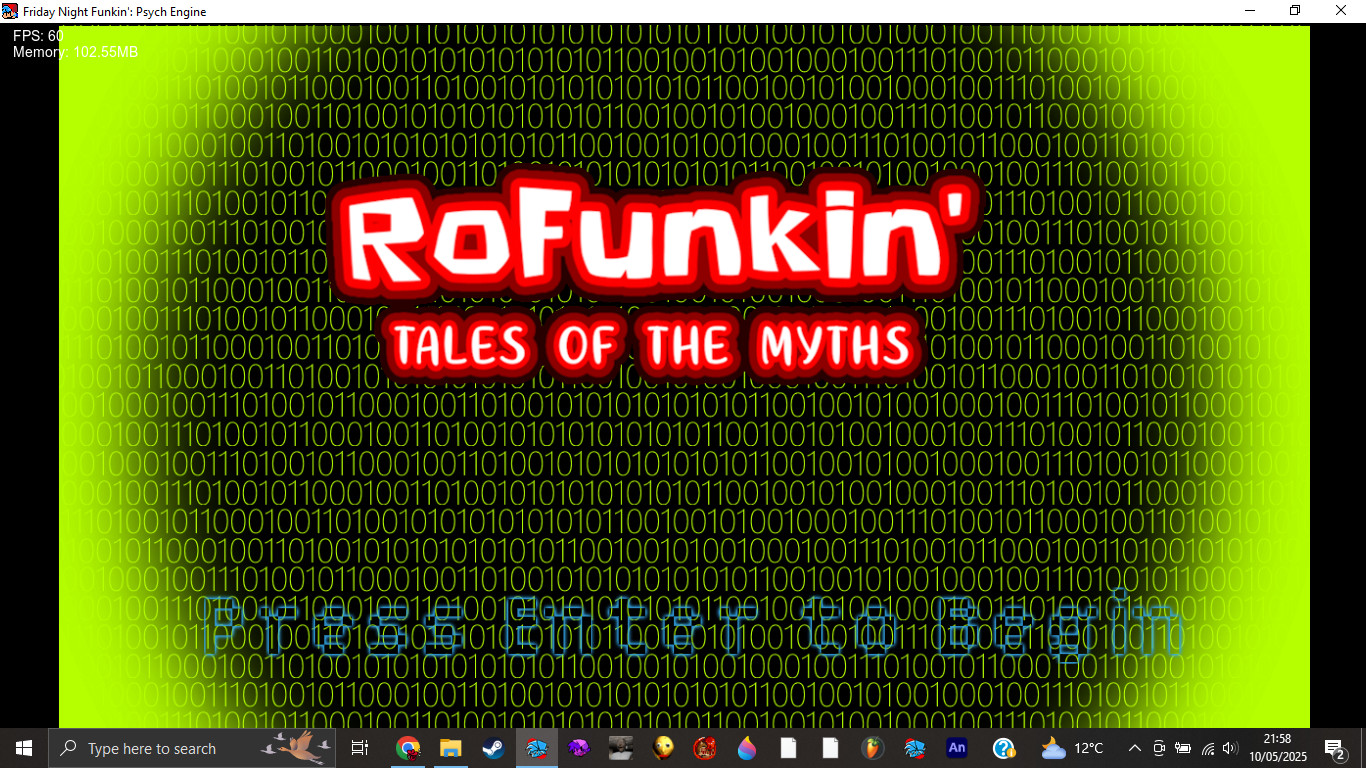Open Adobe Animate from the taskbar

957,748
